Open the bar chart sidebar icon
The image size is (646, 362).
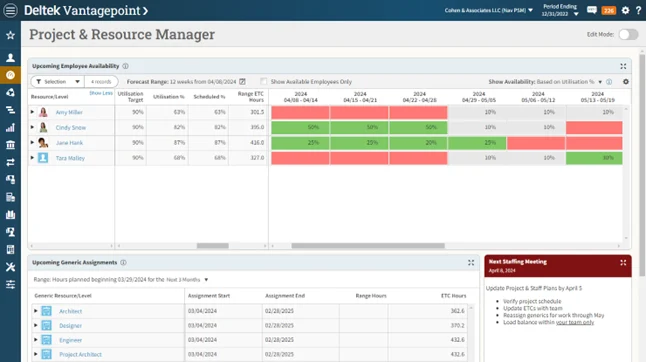point(10,128)
